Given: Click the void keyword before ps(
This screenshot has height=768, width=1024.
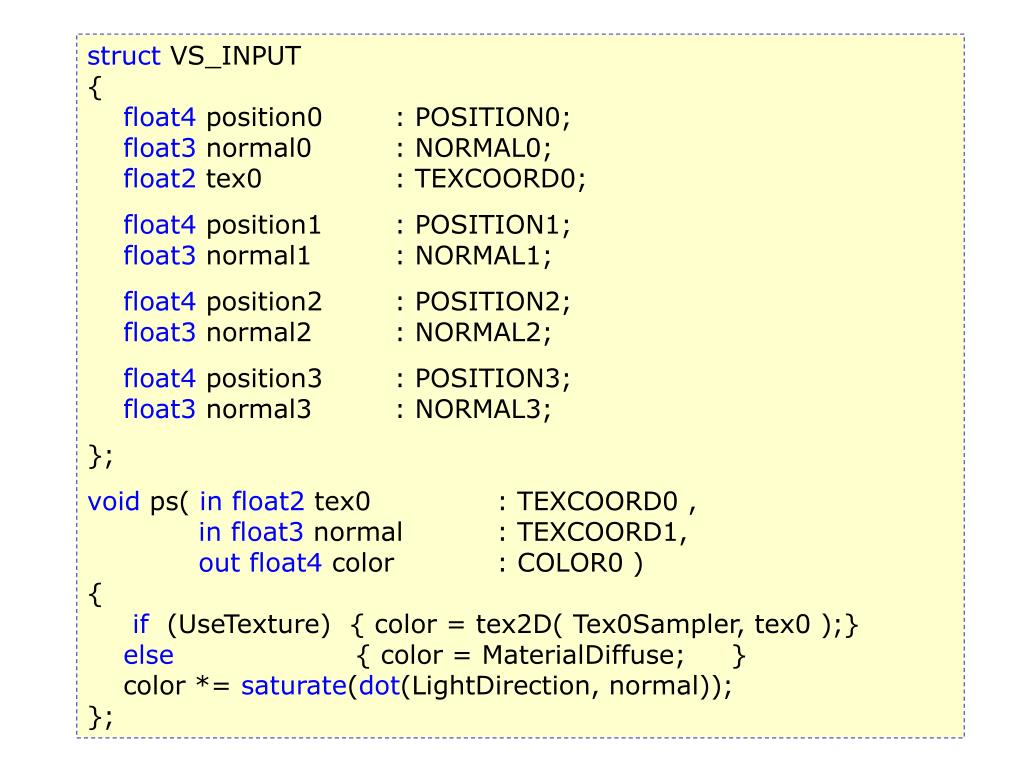Looking at the screenshot, I should point(114,502).
